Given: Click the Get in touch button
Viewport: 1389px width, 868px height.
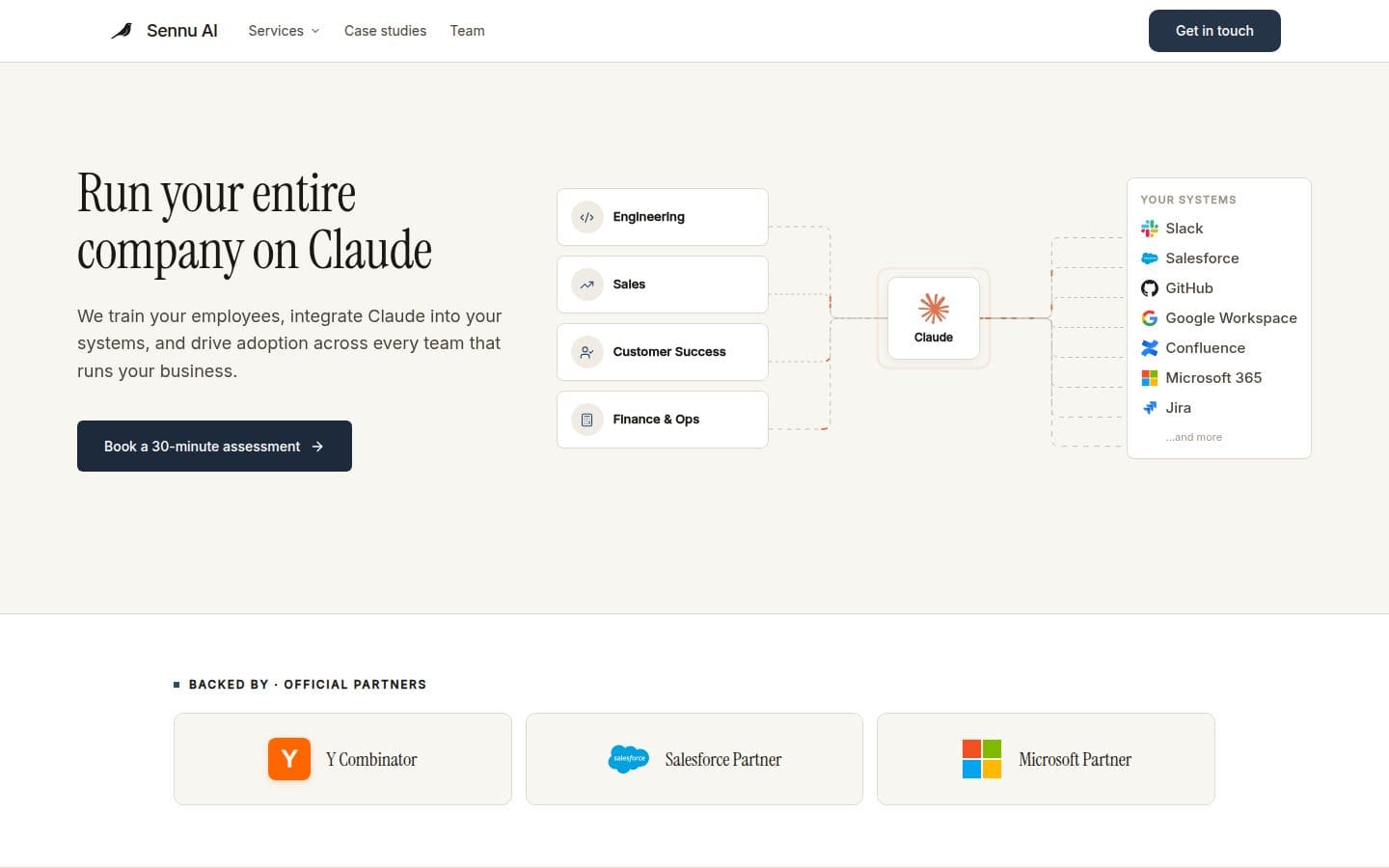Looking at the screenshot, I should click(x=1214, y=31).
